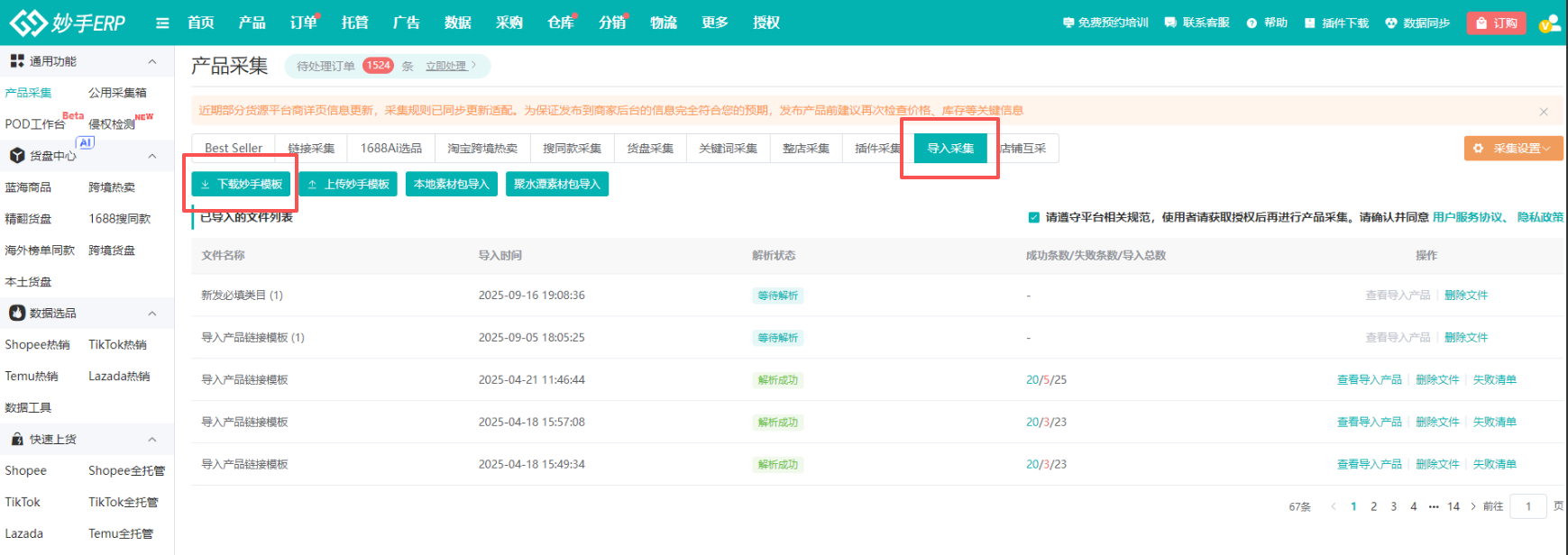This screenshot has width=1568, height=555.
Task: Click 失败清单 for the 2025-04-21 file
Action: click(1494, 380)
